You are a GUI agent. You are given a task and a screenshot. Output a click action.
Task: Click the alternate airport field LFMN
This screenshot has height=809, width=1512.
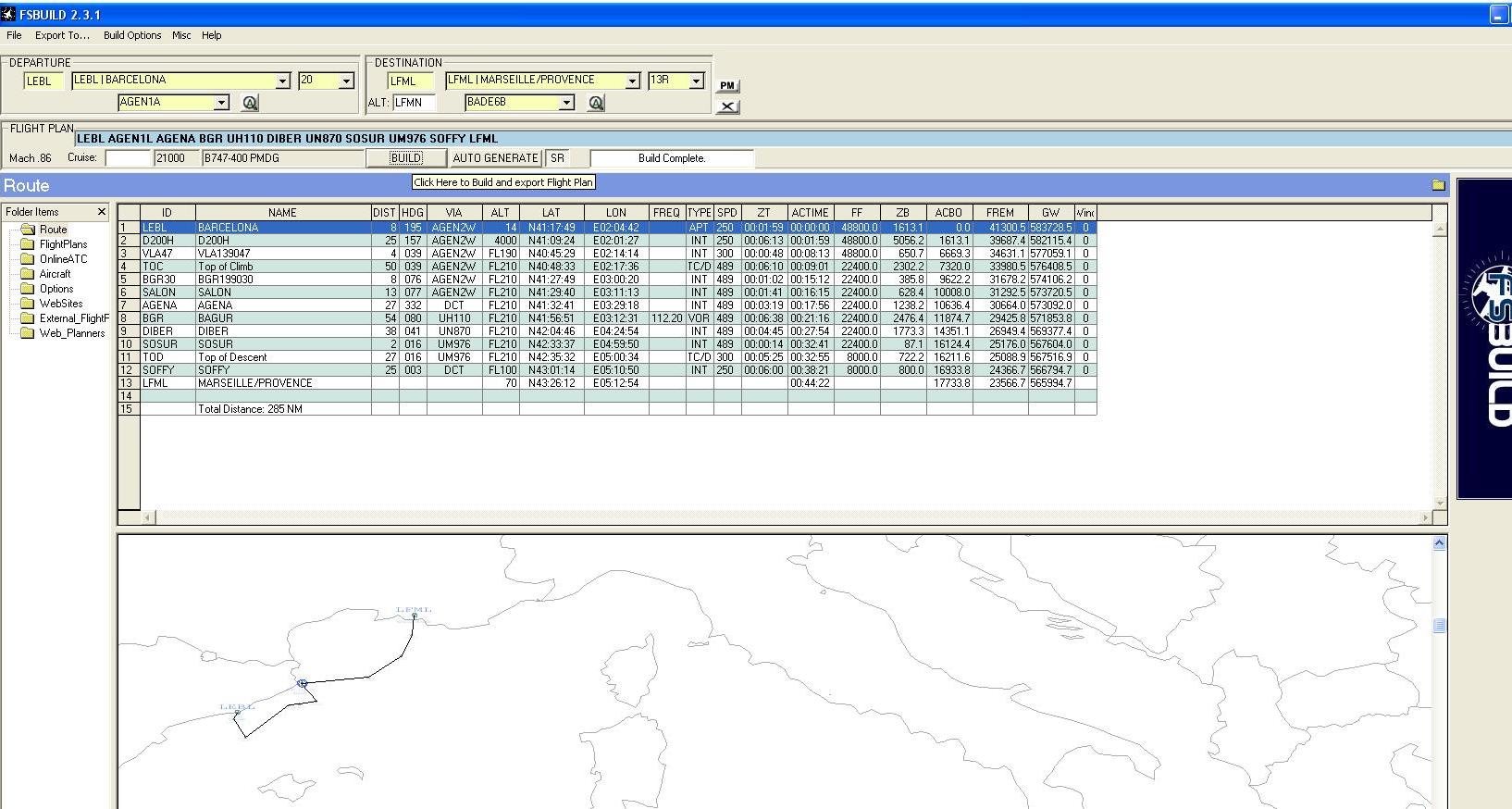pos(414,103)
